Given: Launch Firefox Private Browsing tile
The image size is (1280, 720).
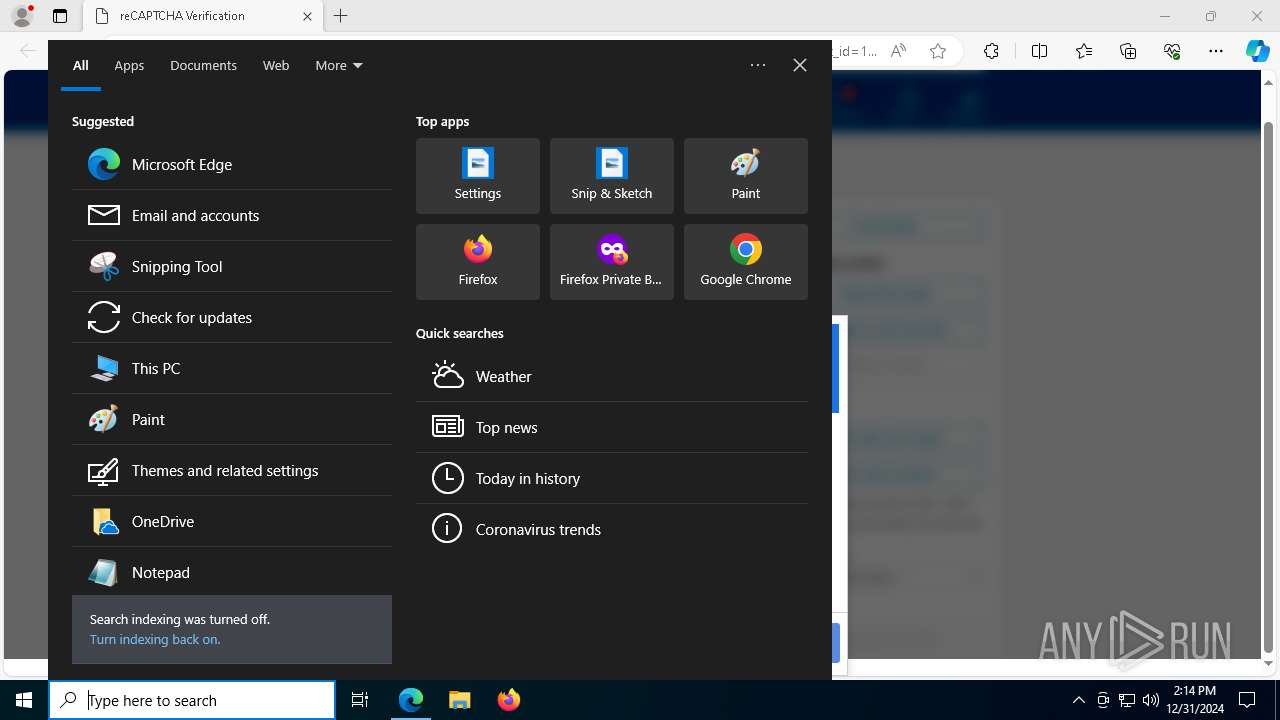Looking at the screenshot, I should tap(612, 262).
